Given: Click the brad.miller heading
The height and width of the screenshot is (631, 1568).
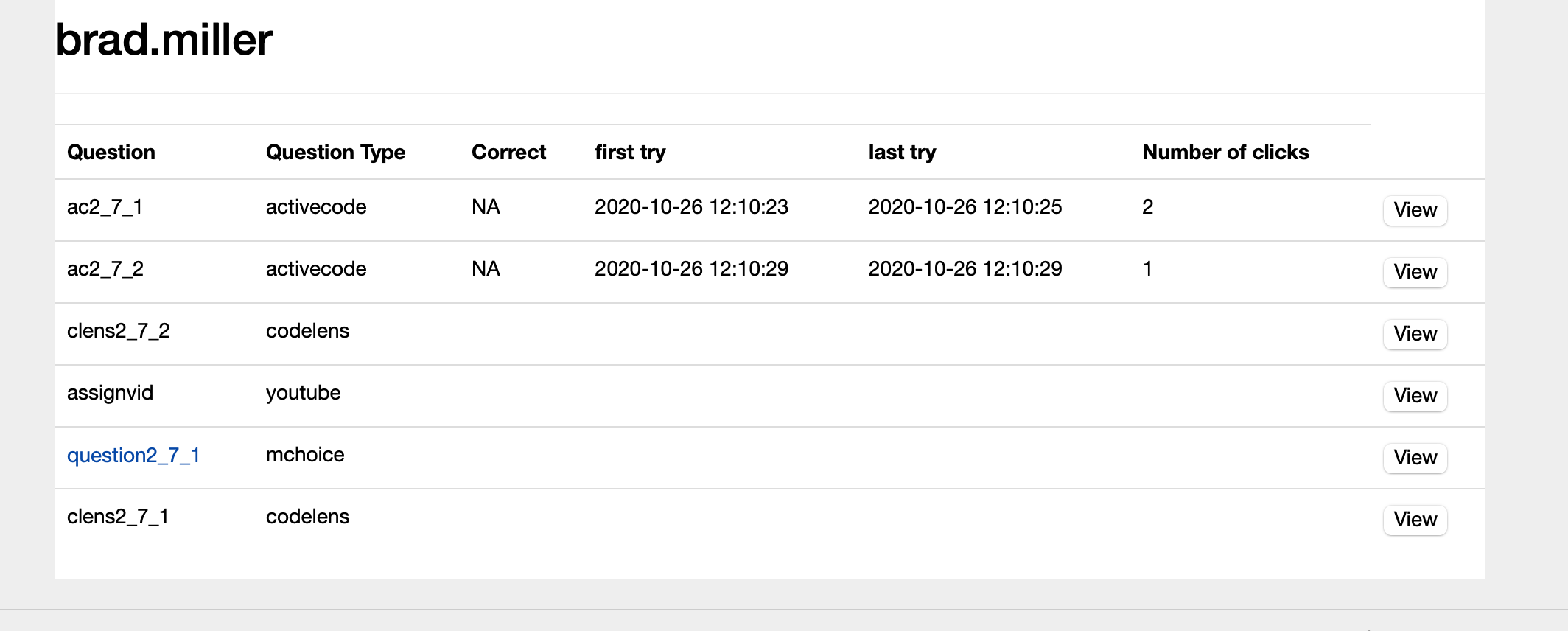Looking at the screenshot, I should (164, 40).
